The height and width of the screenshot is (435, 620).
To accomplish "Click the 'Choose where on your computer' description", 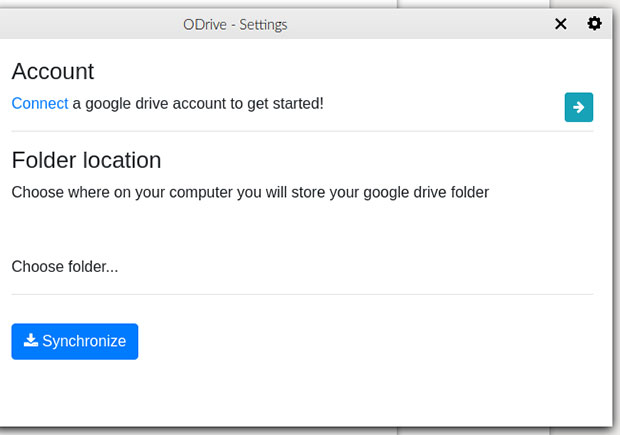I will (250, 193).
